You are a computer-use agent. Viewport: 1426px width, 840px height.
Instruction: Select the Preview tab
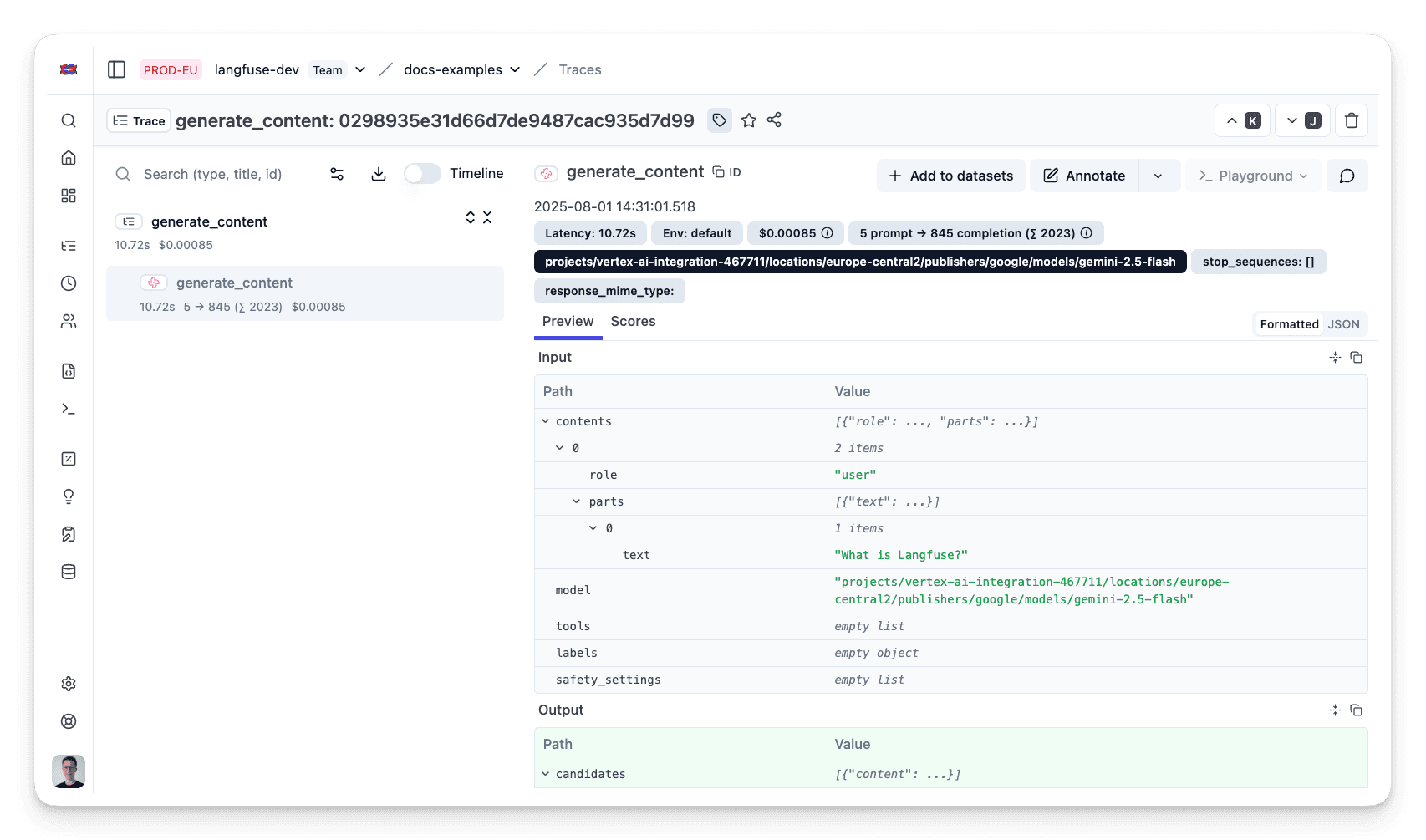click(568, 322)
